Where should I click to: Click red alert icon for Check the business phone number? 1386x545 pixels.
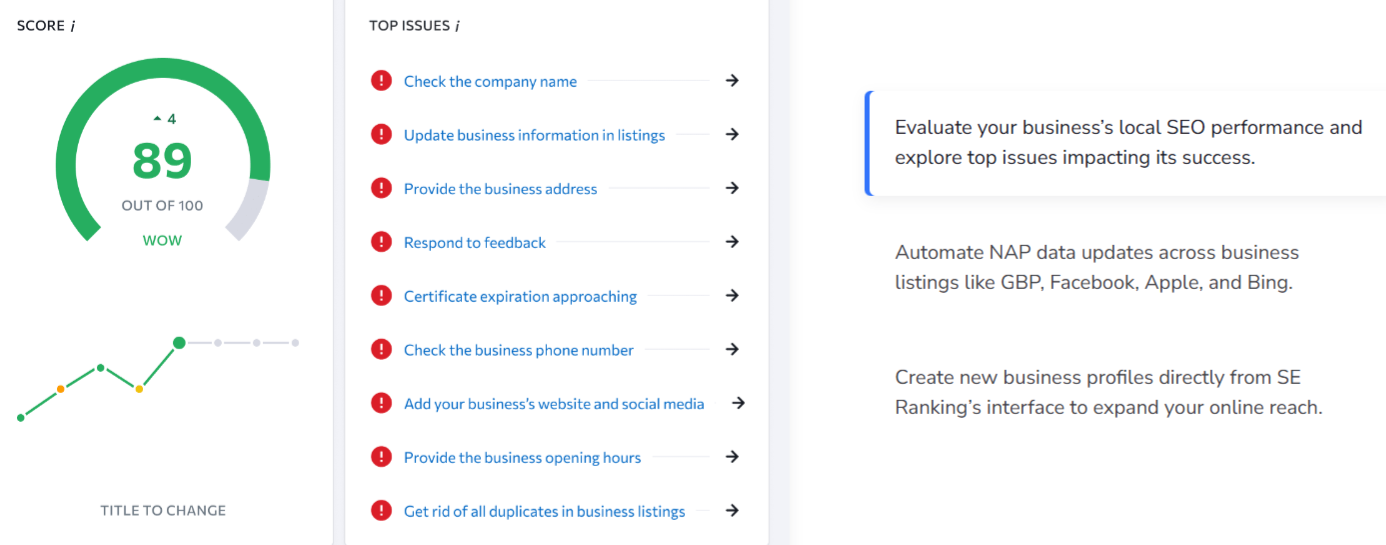381,349
